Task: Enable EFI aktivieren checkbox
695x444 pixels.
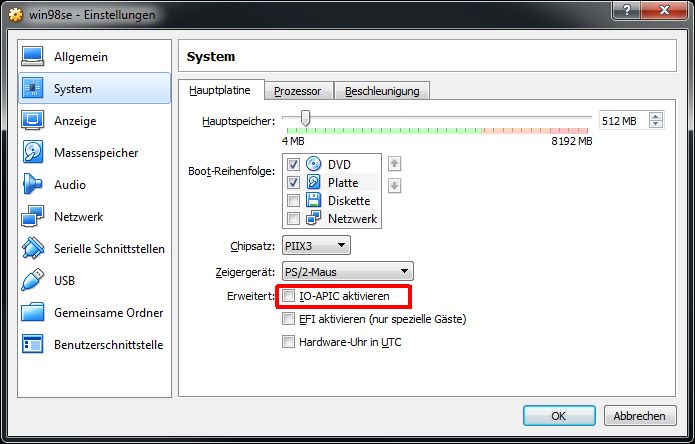Action: pyautogui.click(x=289, y=319)
